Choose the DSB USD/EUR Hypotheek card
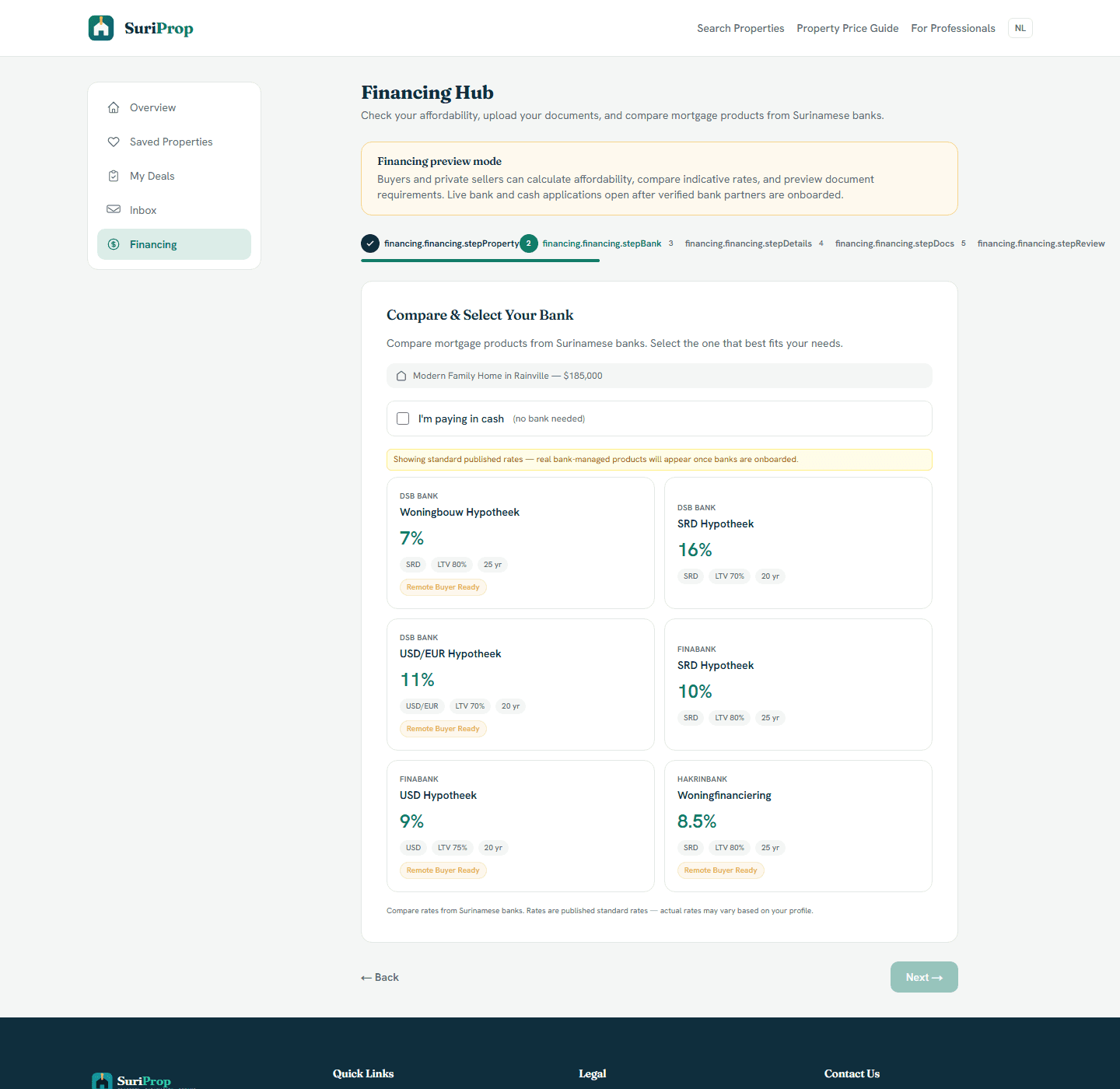This screenshot has width=1120, height=1089. point(520,685)
